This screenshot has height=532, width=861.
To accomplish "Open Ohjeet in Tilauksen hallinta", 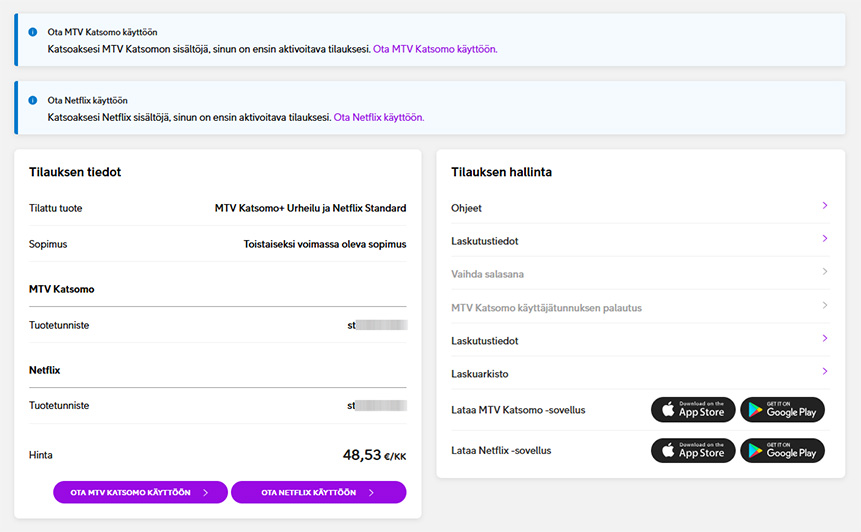I will pos(640,208).
